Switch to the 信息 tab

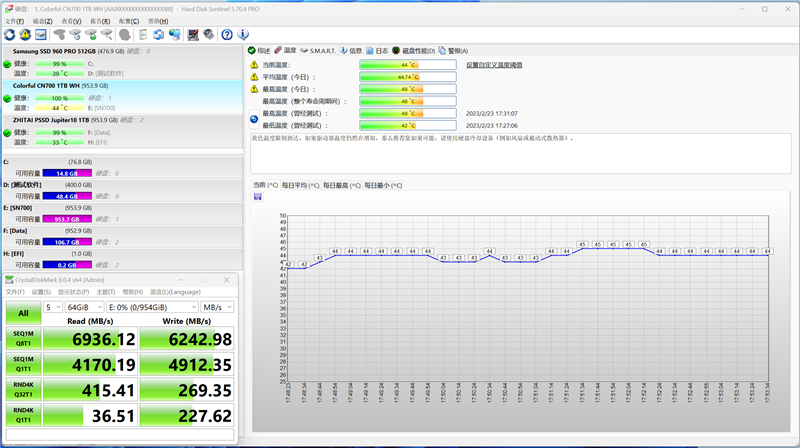point(351,51)
